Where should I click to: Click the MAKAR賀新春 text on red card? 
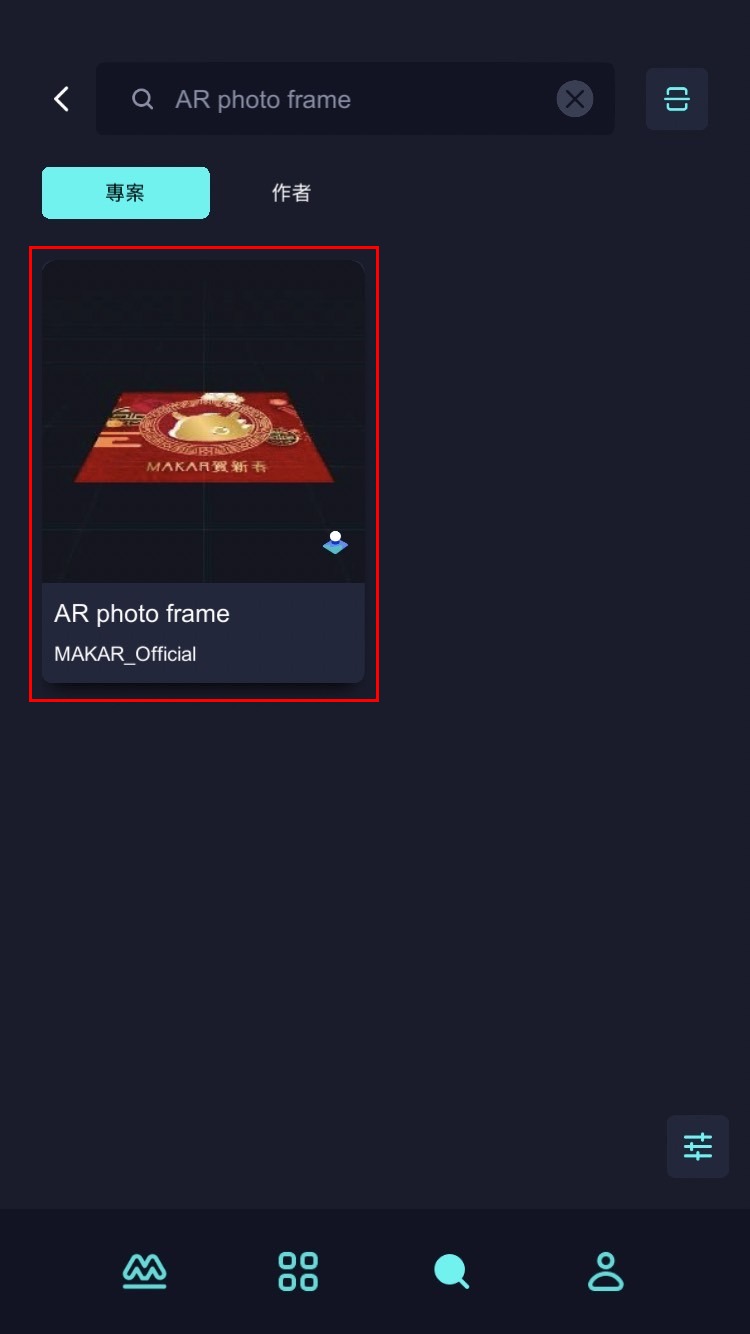coord(208,466)
